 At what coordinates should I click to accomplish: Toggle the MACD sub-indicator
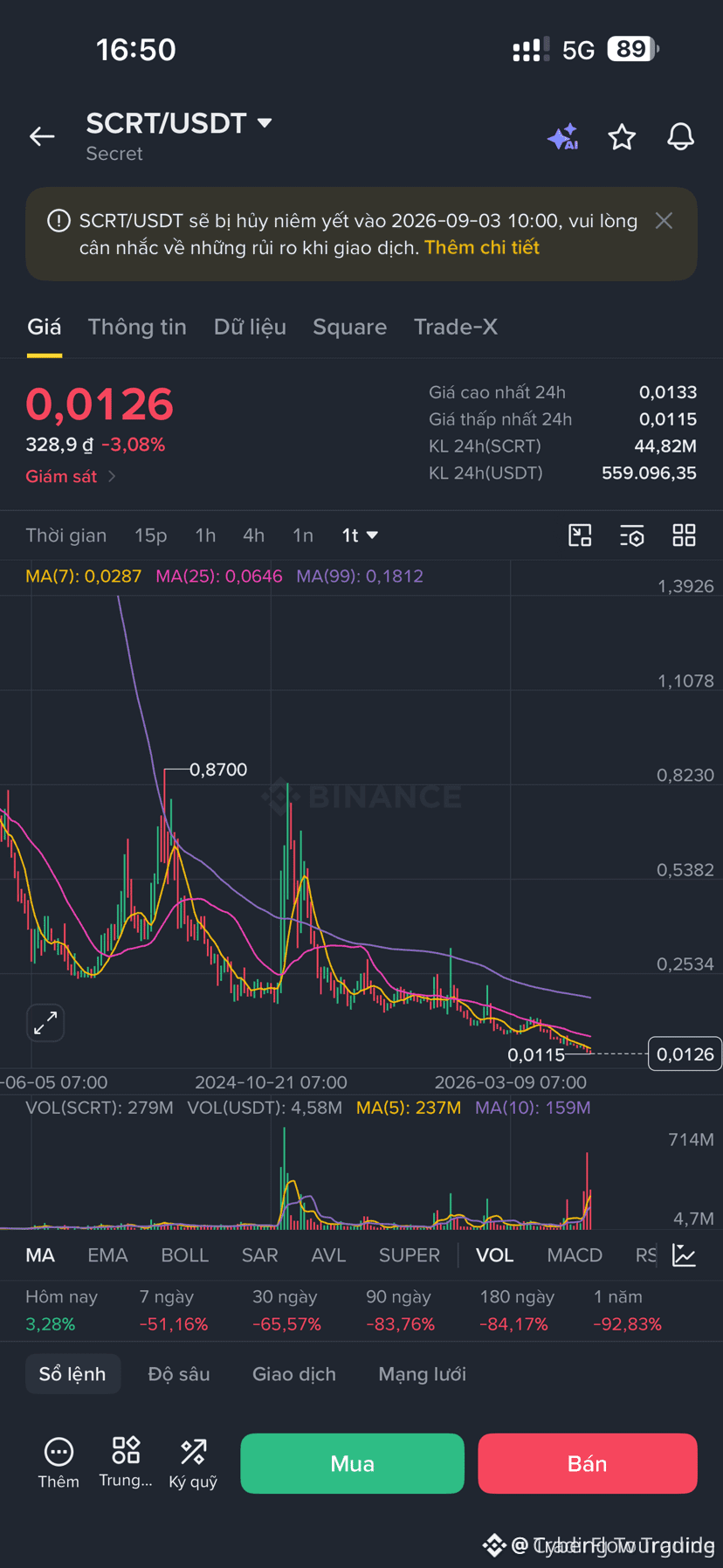(x=575, y=1255)
